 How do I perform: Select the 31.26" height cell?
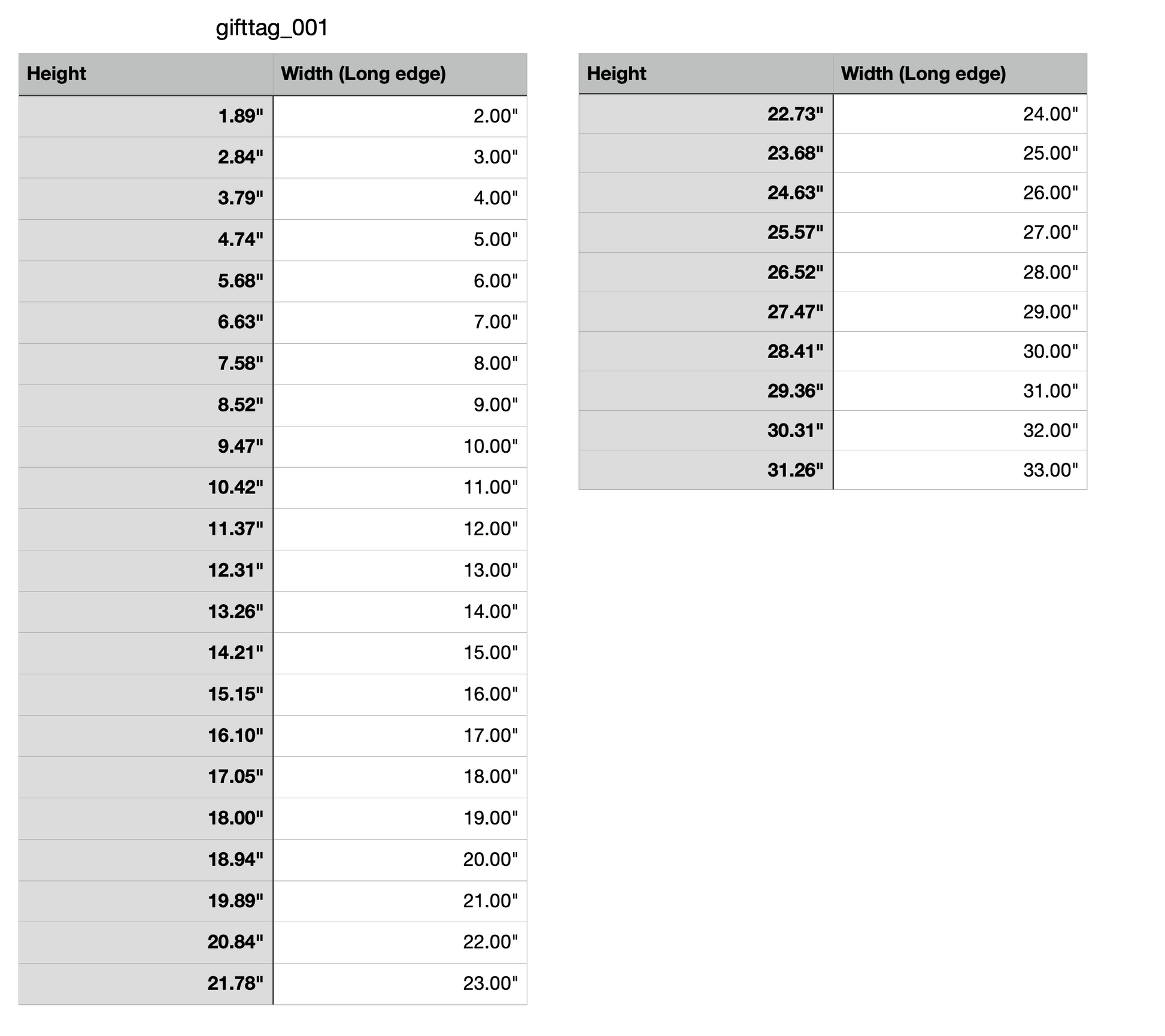[x=705, y=470]
